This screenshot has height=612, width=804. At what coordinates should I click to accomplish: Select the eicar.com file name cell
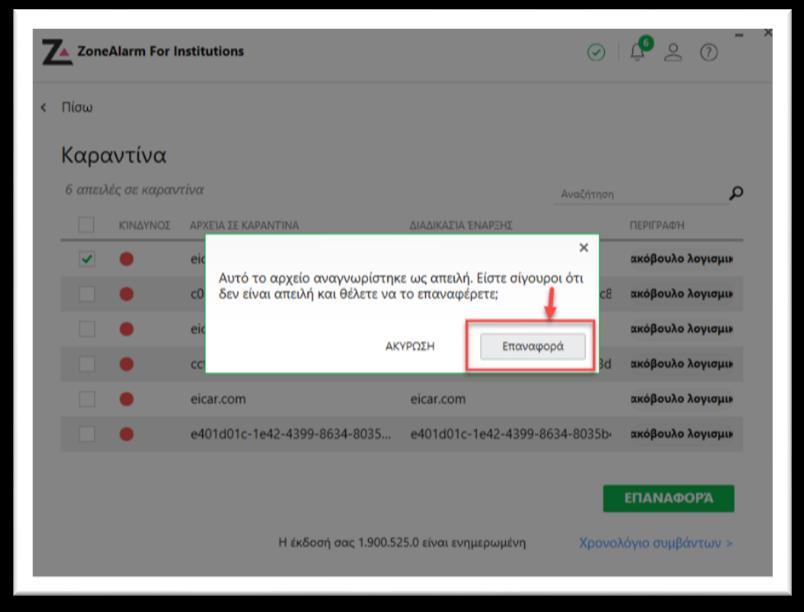(x=218, y=399)
